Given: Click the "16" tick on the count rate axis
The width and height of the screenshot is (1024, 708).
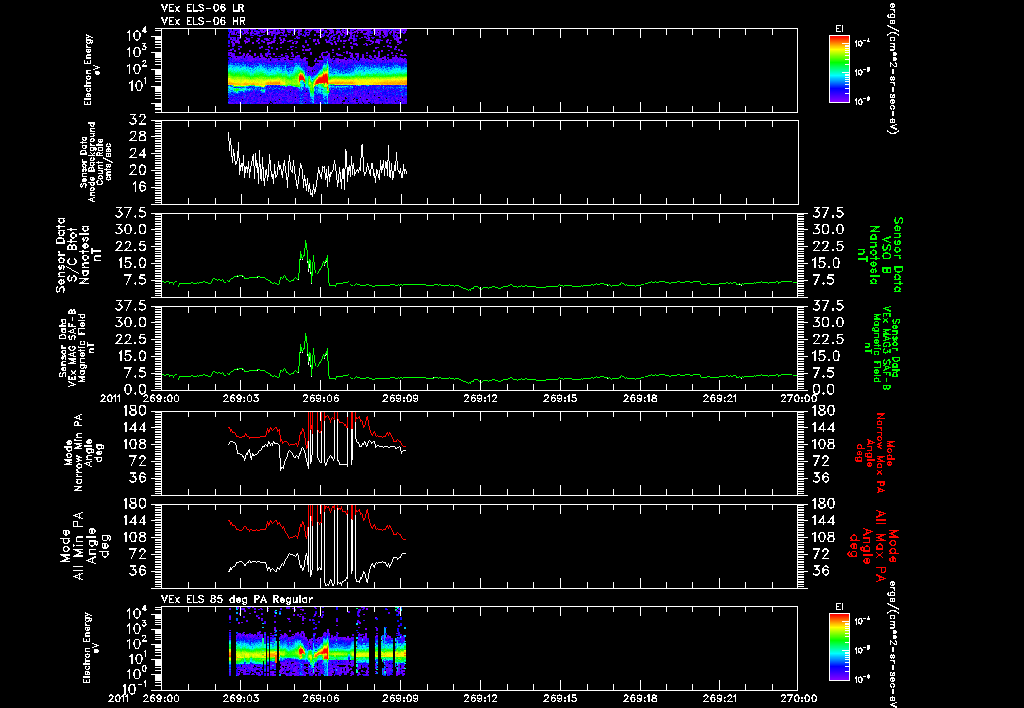Looking at the screenshot, I should [x=138, y=187].
